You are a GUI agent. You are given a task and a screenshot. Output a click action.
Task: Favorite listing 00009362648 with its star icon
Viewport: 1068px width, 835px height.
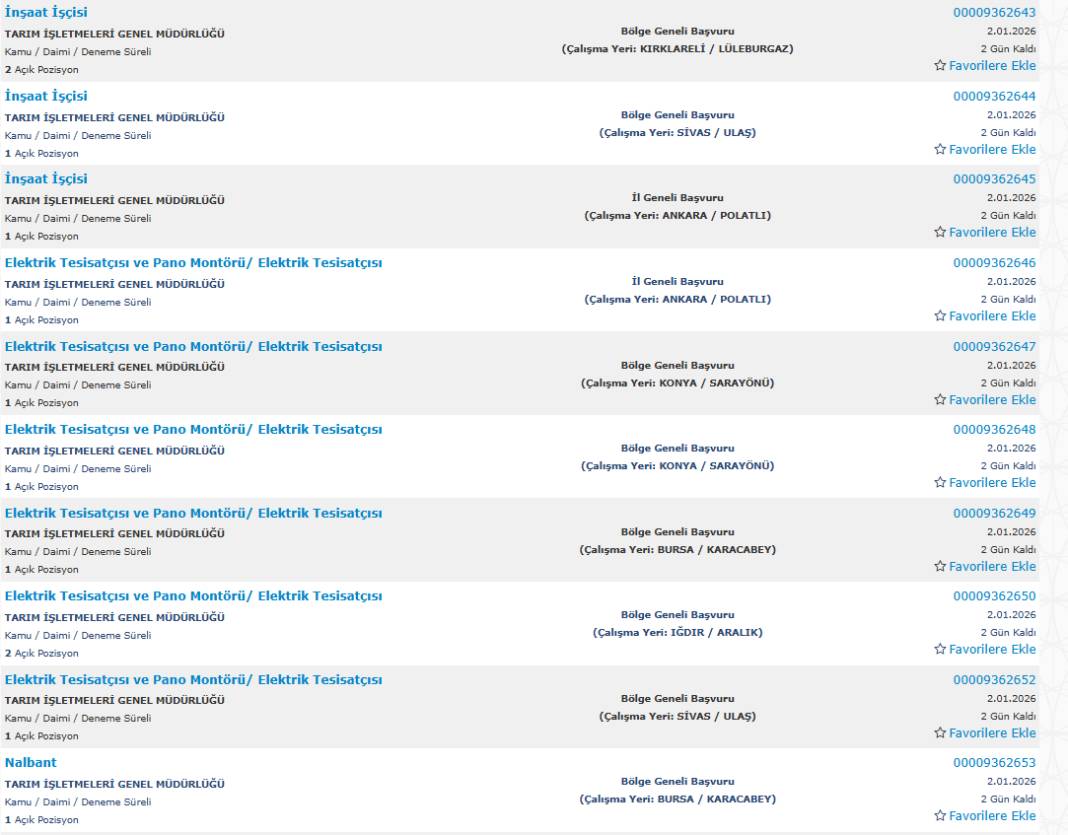pyautogui.click(x=938, y=483)
